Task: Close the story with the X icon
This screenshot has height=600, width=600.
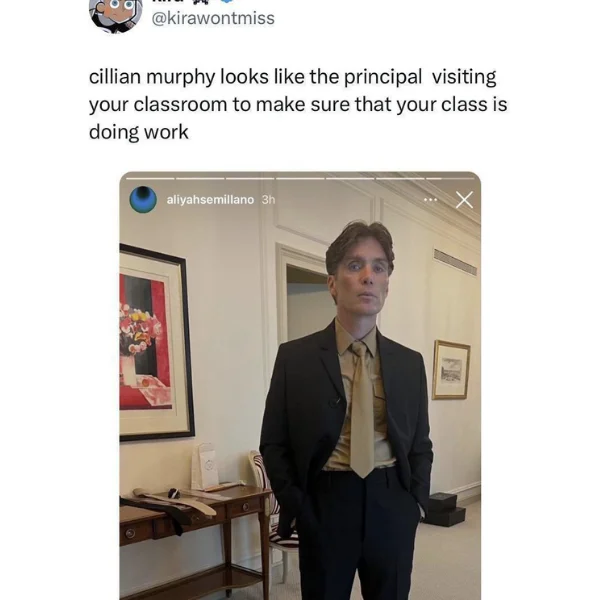Action: [x=464, y=199]
